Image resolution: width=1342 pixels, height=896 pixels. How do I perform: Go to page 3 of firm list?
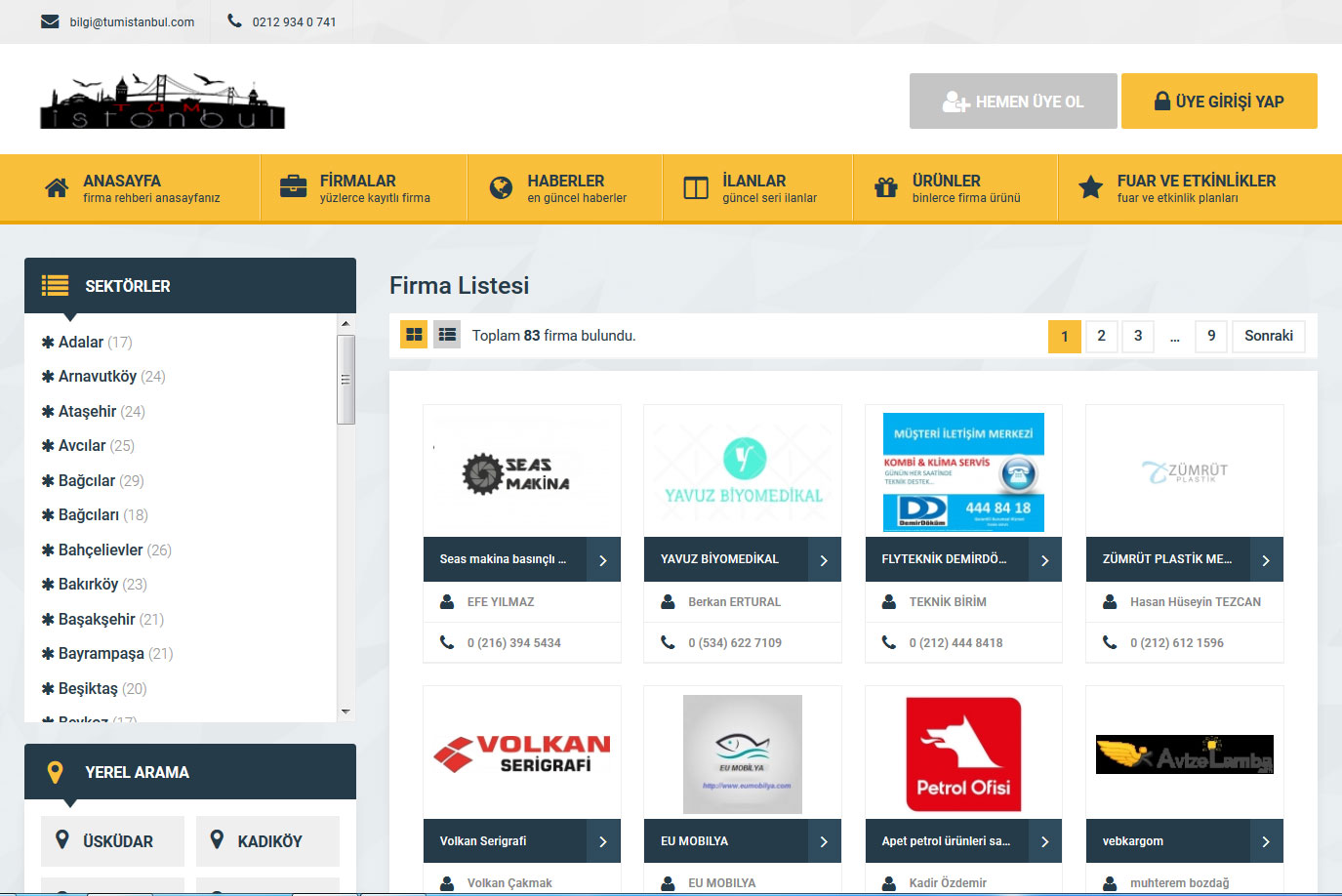[x=1138, y=336]
